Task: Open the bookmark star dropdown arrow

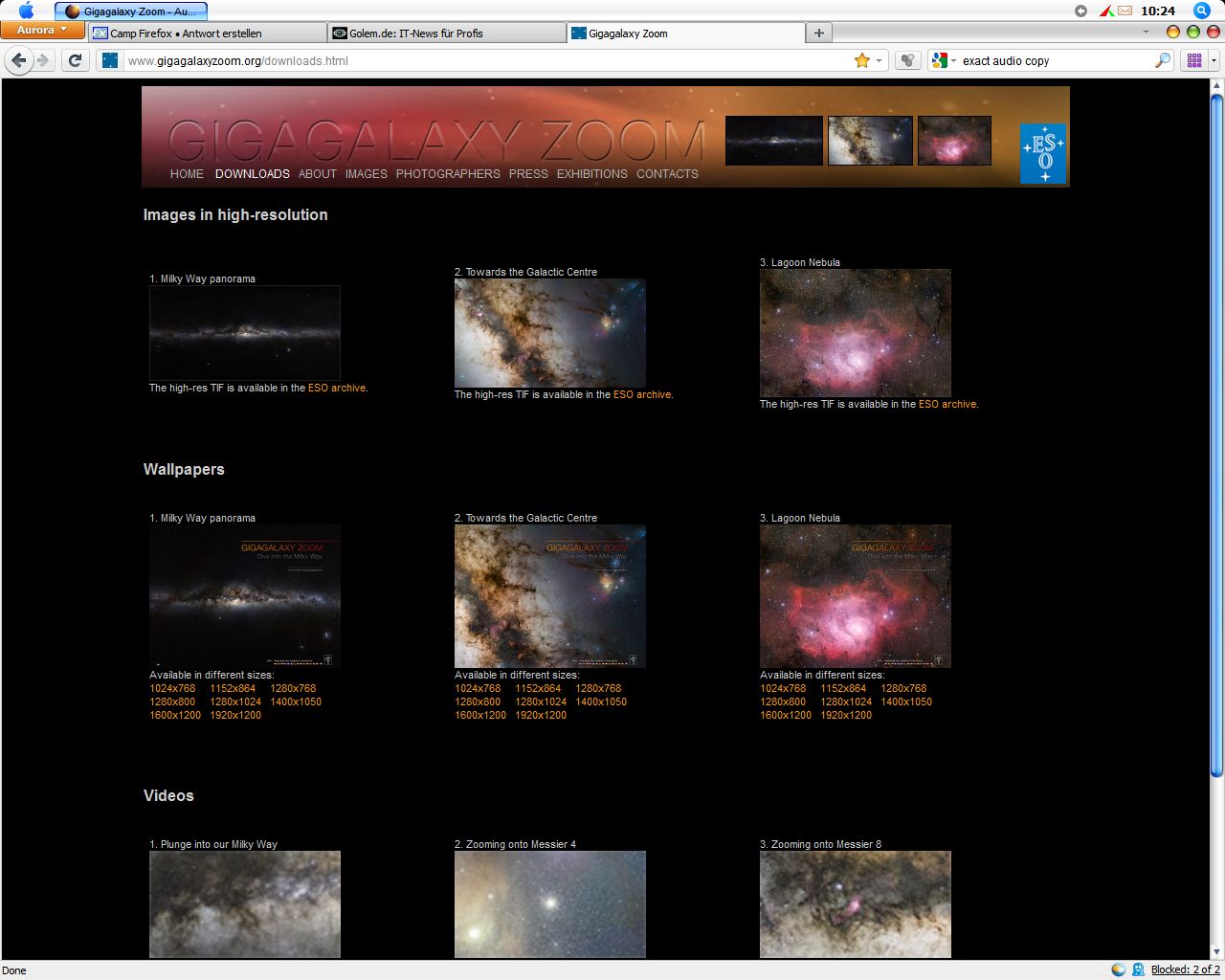Action: click(x=879, y=60)
